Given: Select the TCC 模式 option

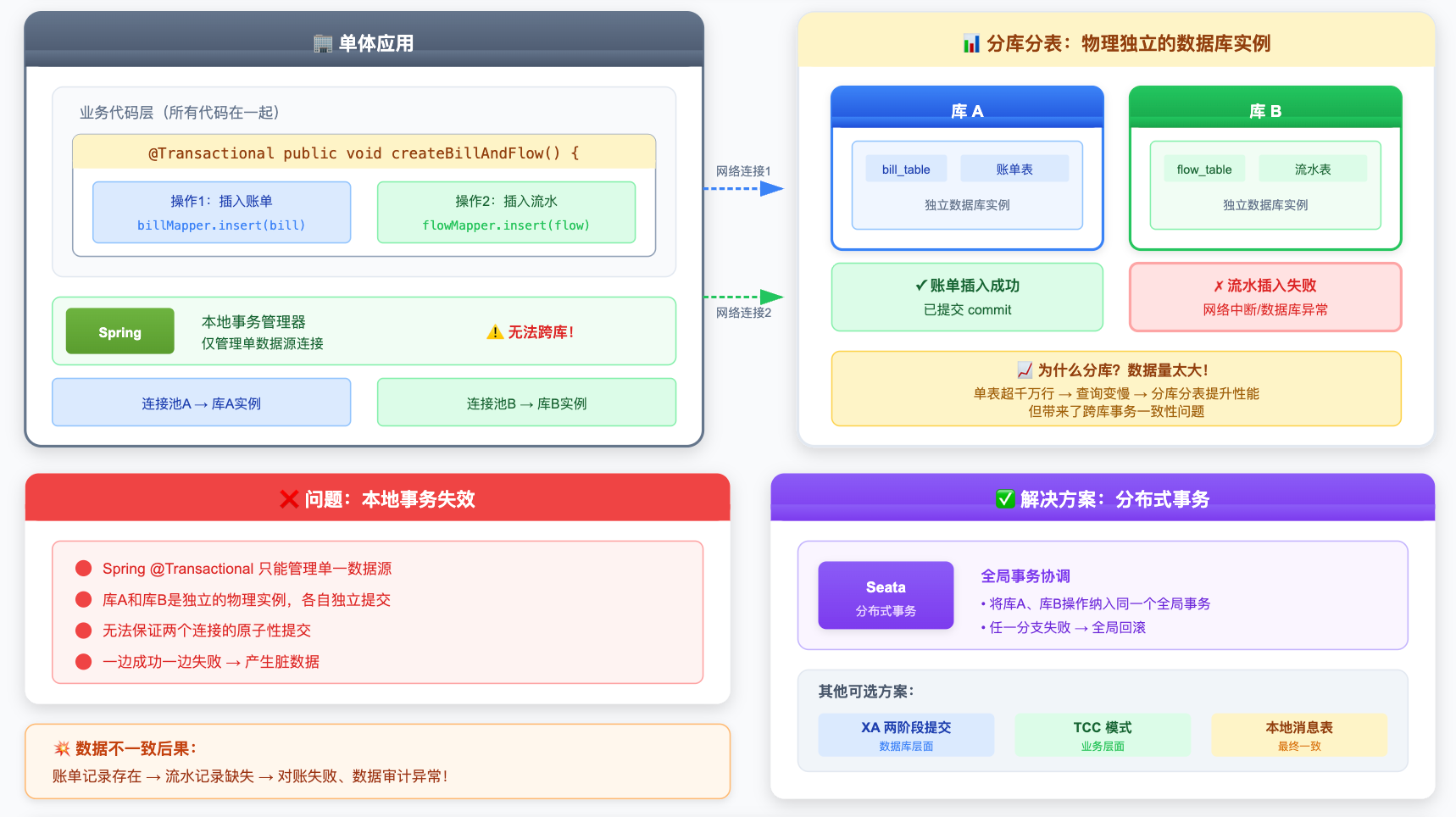Looking at the screenshot, I should click(1102, 735).
